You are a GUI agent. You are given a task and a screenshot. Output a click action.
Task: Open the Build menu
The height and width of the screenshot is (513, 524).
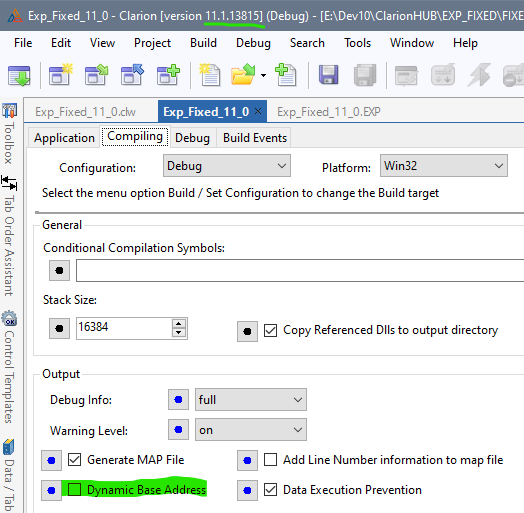[x=203, y=43]
